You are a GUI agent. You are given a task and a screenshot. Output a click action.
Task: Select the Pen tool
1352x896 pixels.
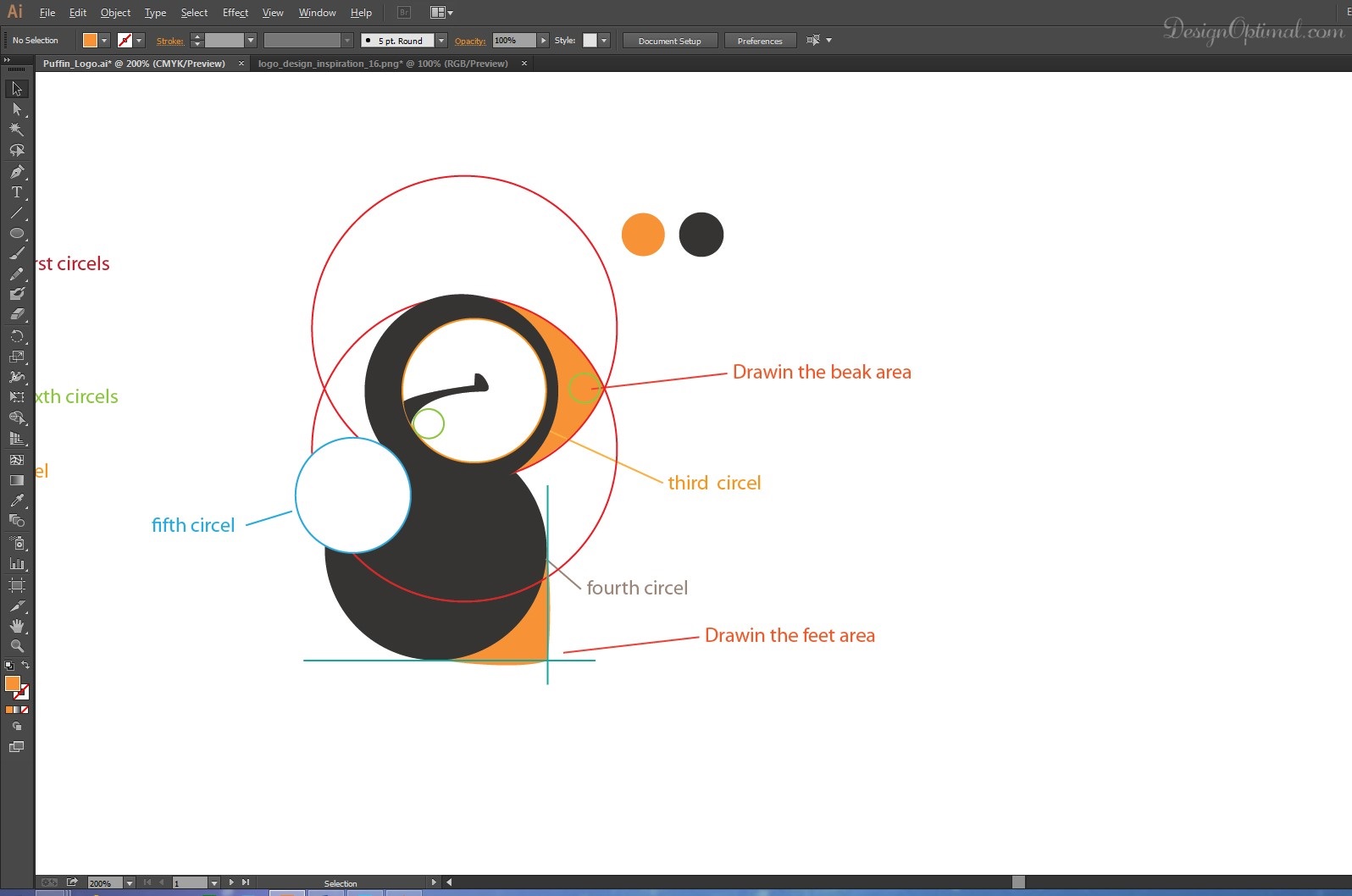click(16, 172)
